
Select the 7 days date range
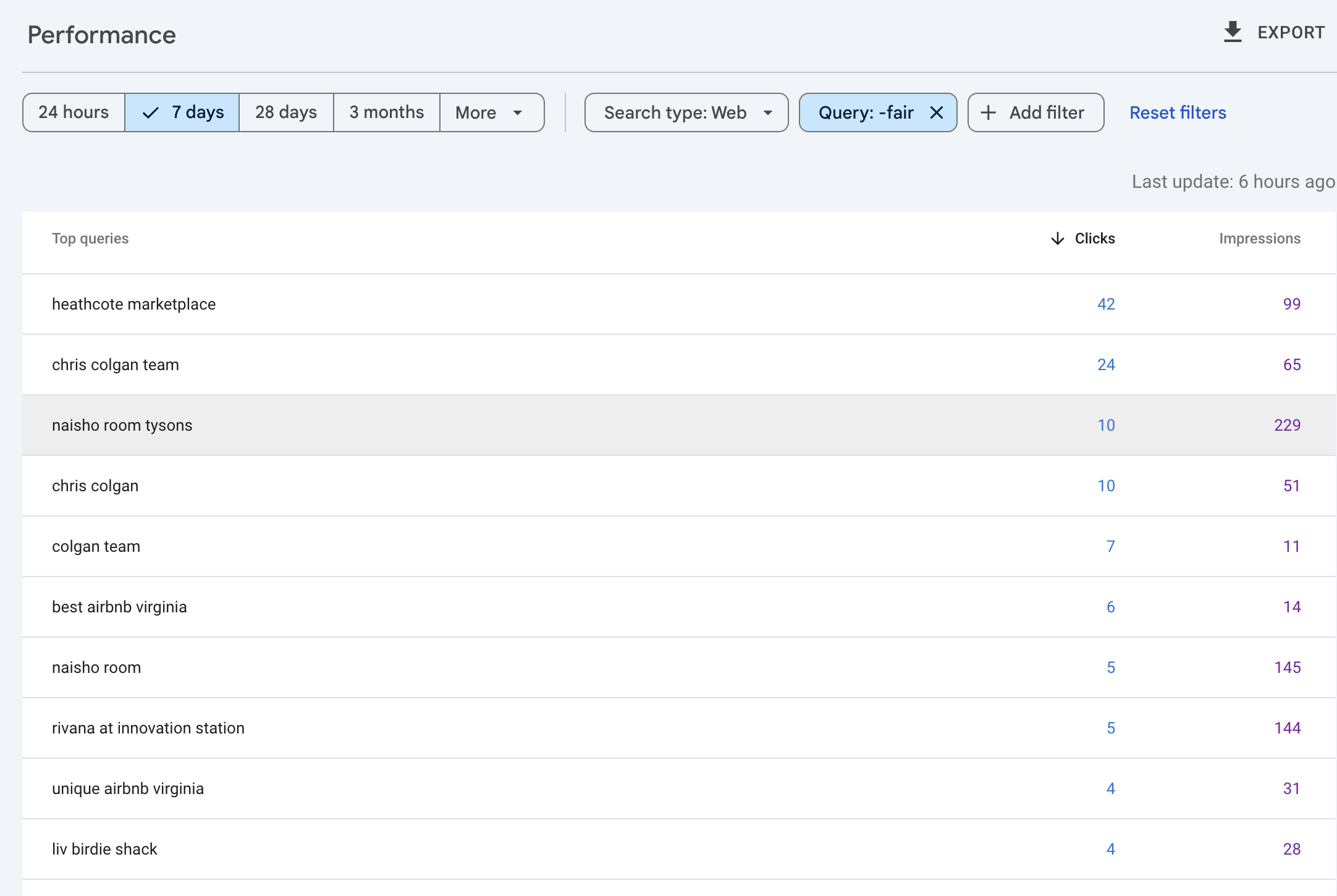tap(182, 112)
